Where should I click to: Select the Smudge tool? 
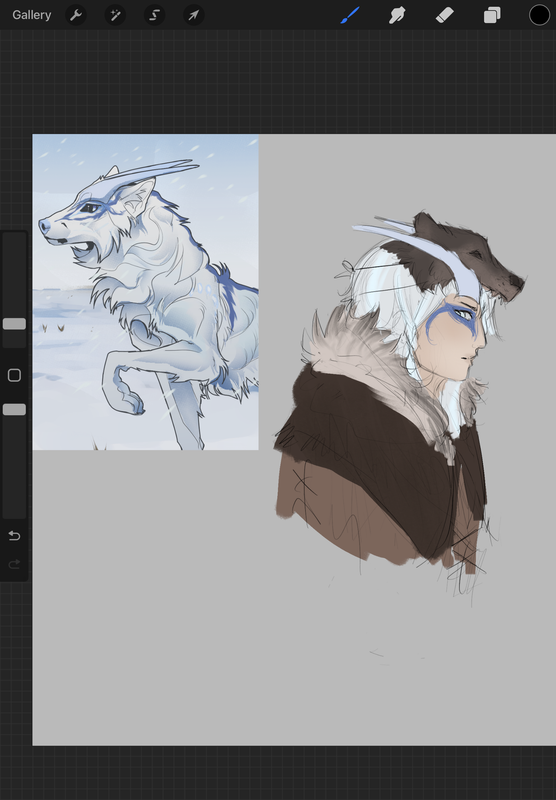click(x=397, y=15)
